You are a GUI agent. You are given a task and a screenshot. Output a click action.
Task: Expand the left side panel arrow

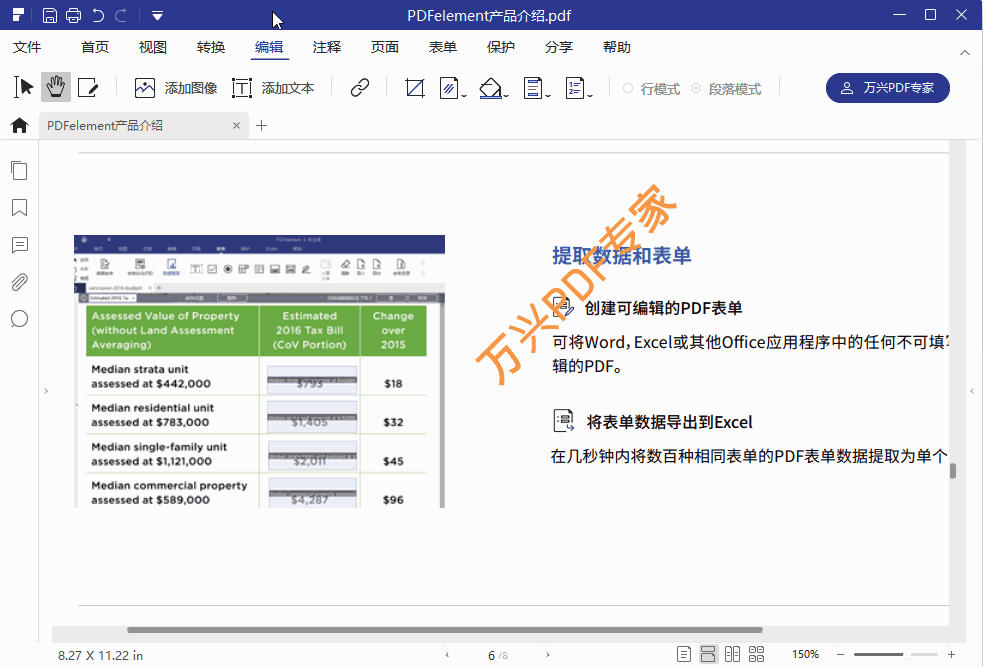(46, 391)
